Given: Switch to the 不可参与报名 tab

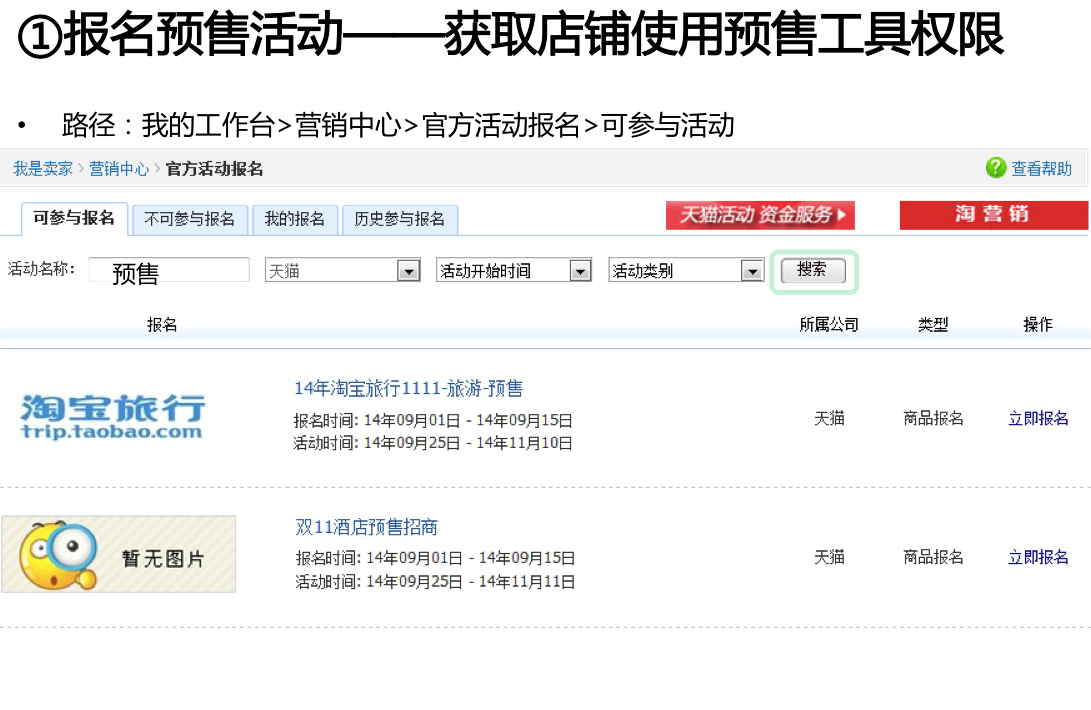Looking at the screenshot, I should click(x=189, y=219).
